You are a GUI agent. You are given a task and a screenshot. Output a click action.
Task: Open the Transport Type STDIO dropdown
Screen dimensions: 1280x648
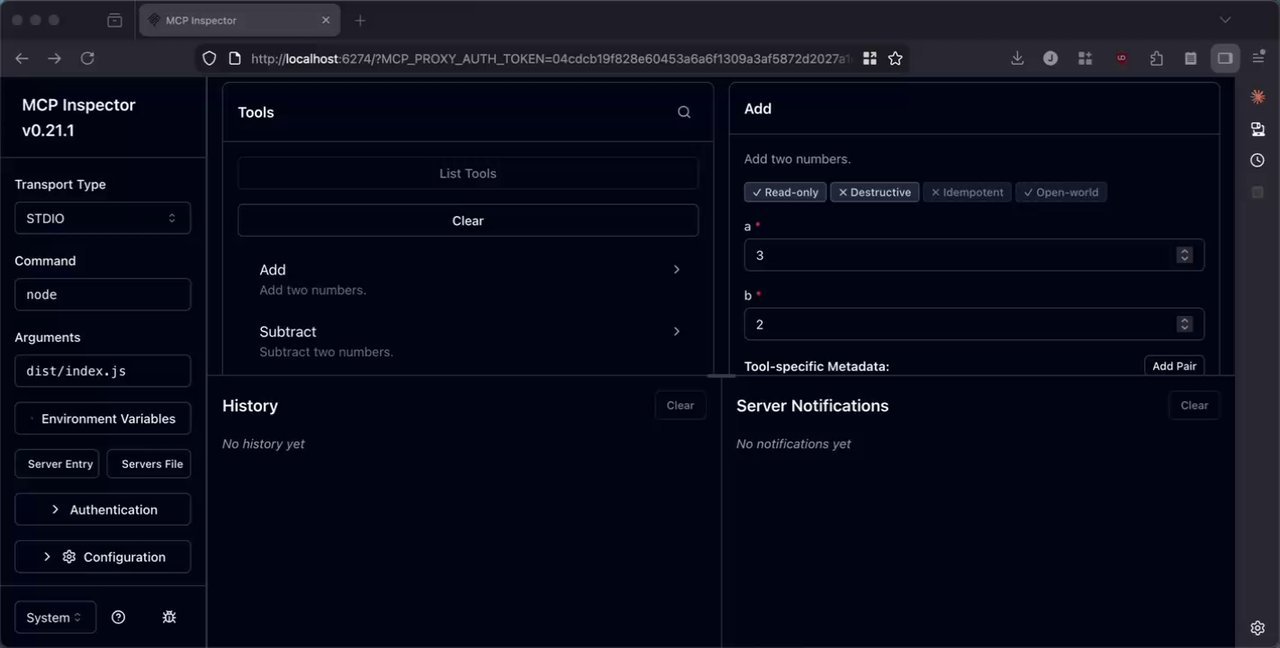tap(102, 218)
